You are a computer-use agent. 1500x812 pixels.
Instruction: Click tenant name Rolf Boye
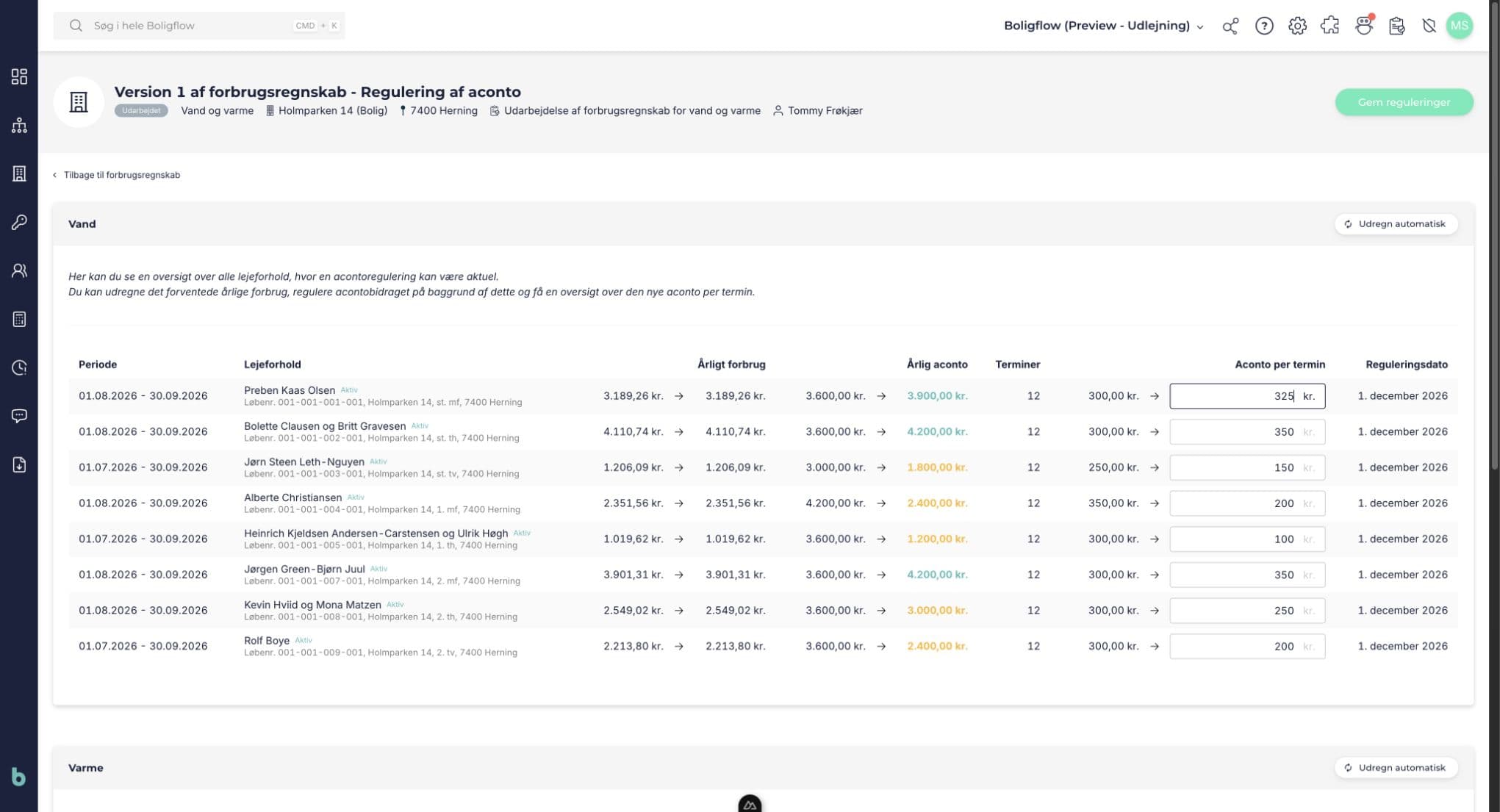click(267, 641)
